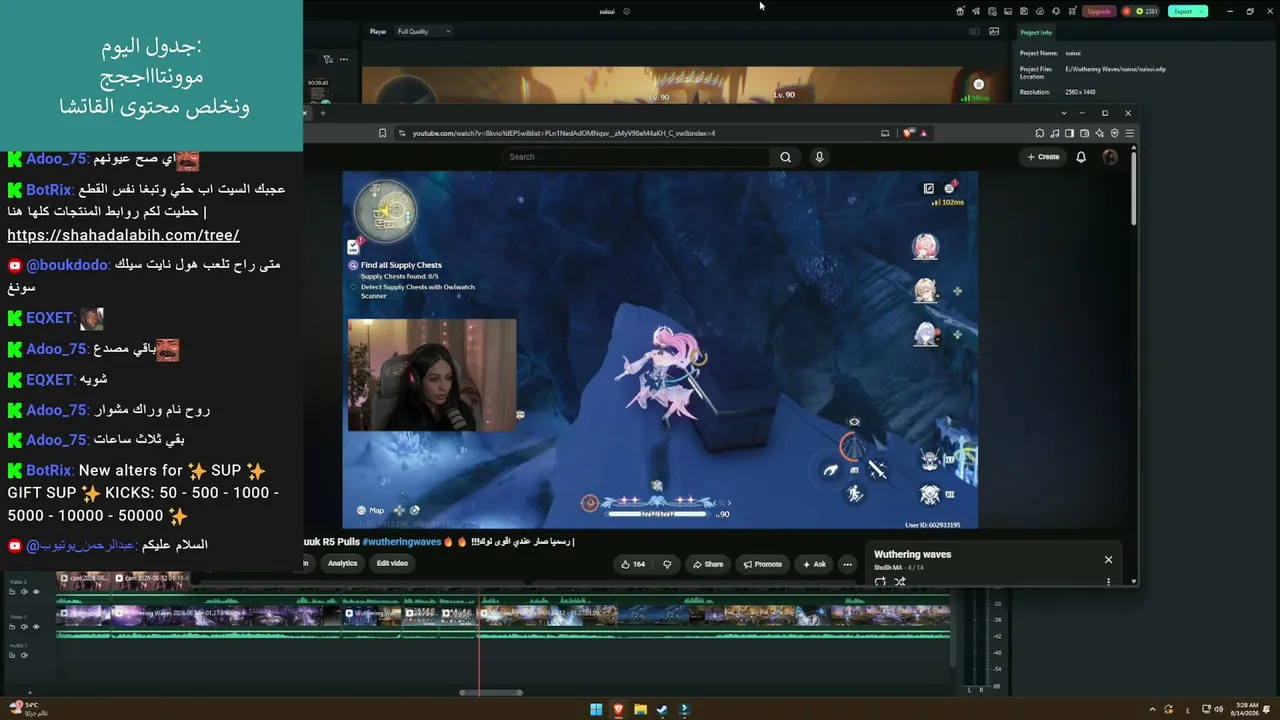
Task: Open the media panel three-dot options
Action: click(345, 59)
